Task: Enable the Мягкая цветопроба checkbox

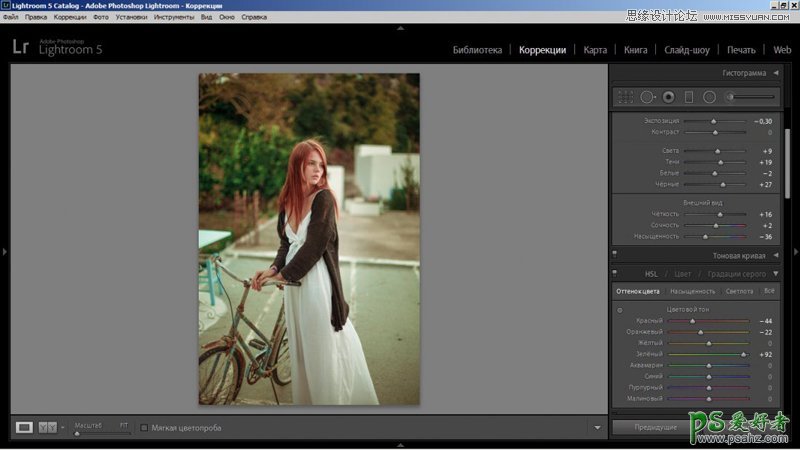Action: tap(144, 428)
